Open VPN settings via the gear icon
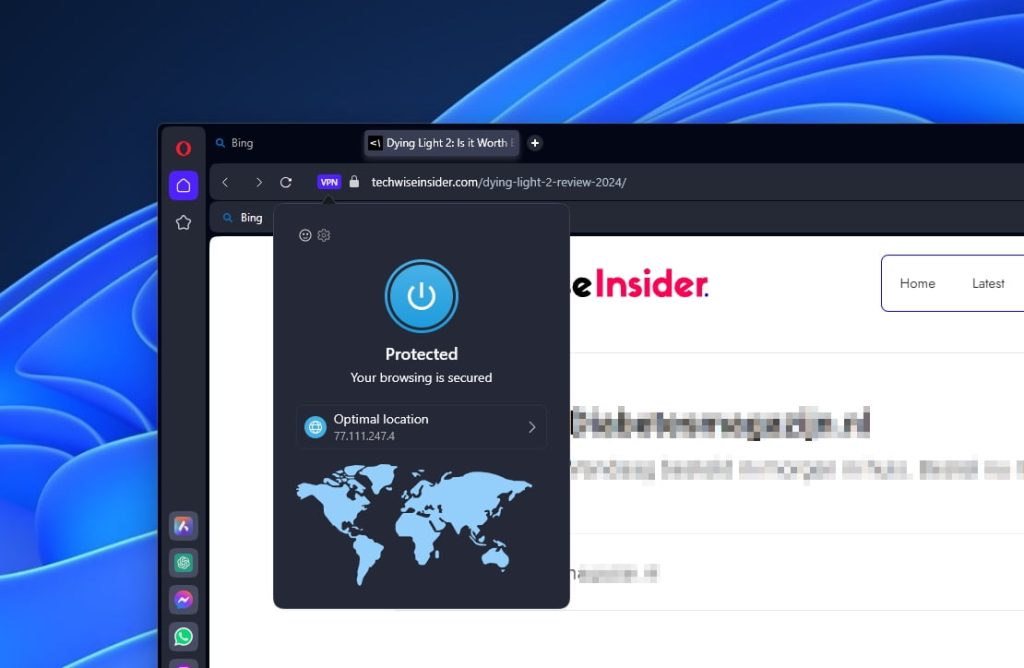1024x668 pixels. (323, 235)
